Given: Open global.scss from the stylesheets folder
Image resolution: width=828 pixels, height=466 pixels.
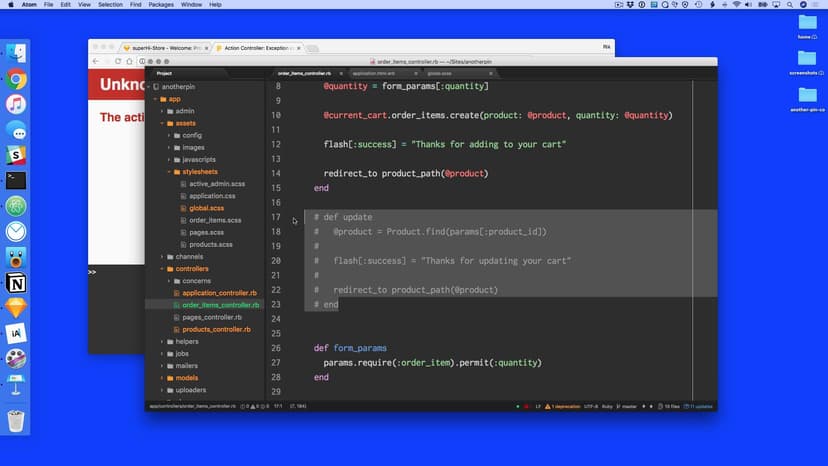Looking at the screenshot, I should tap(207, 208).
